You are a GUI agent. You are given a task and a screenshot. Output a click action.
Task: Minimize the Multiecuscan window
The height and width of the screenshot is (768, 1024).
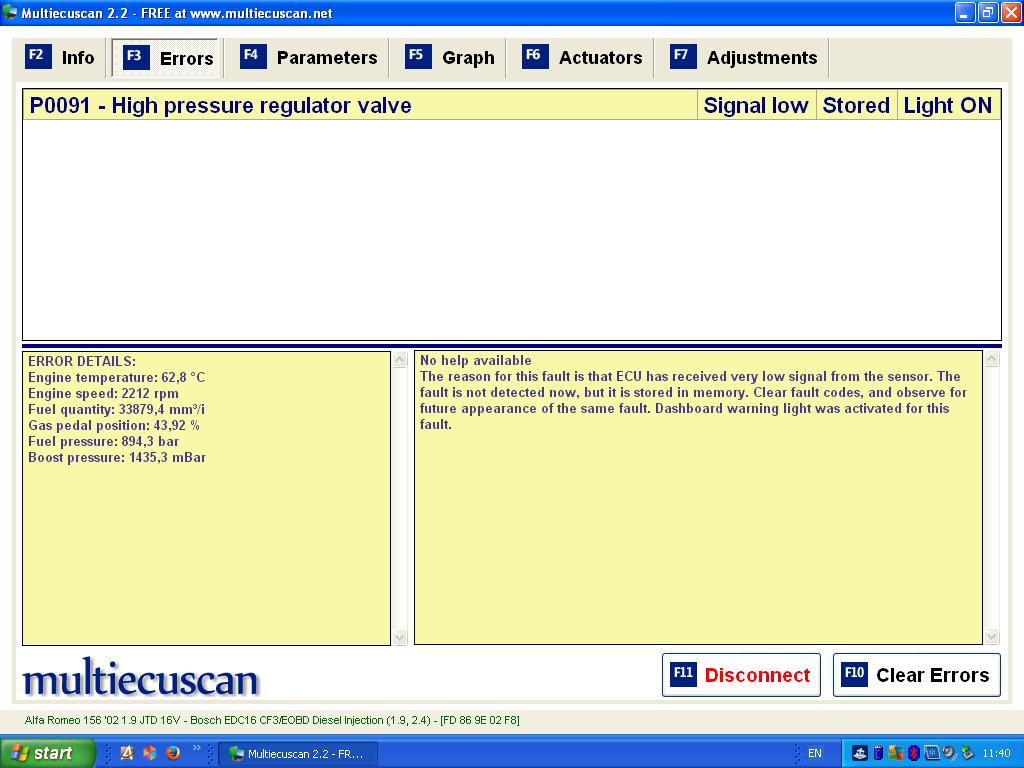965,12
